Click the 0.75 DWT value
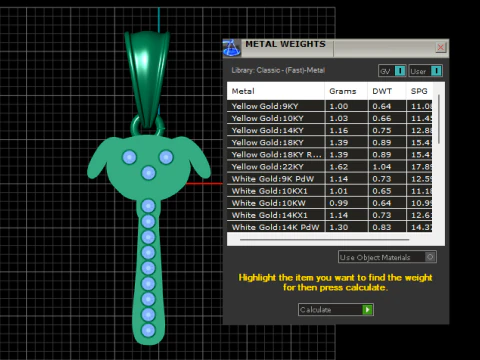The width and height of the screenshot is (480, 360). coord(382,130)
